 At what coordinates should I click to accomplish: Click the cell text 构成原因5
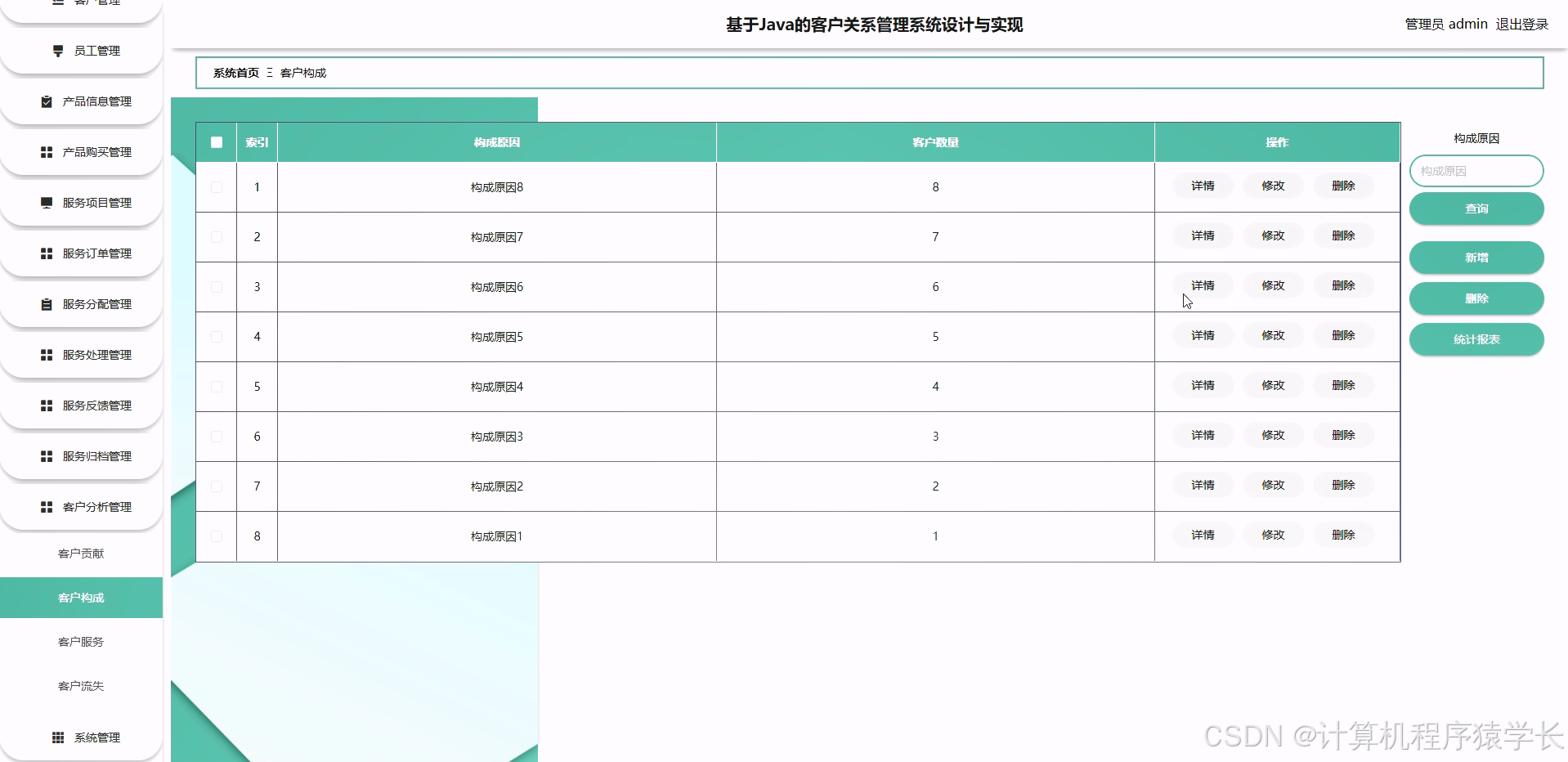tap(497, 337)
